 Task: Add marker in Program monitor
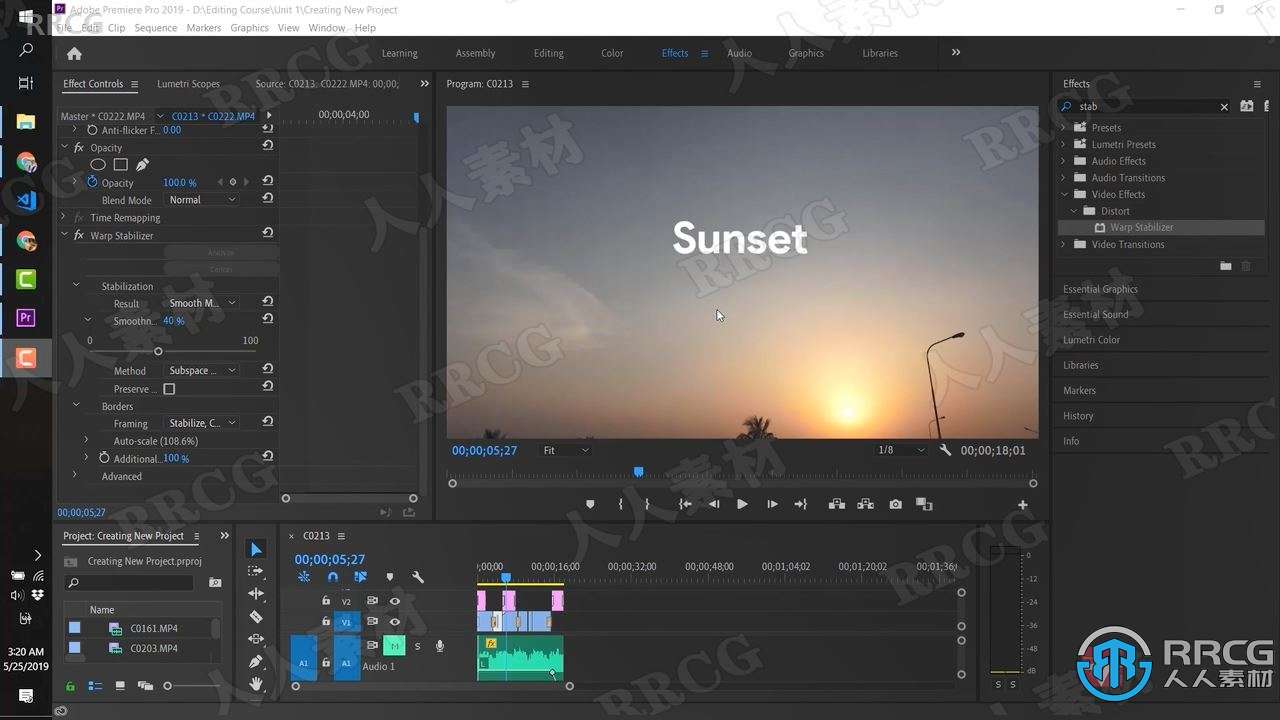tap(590, 505)
